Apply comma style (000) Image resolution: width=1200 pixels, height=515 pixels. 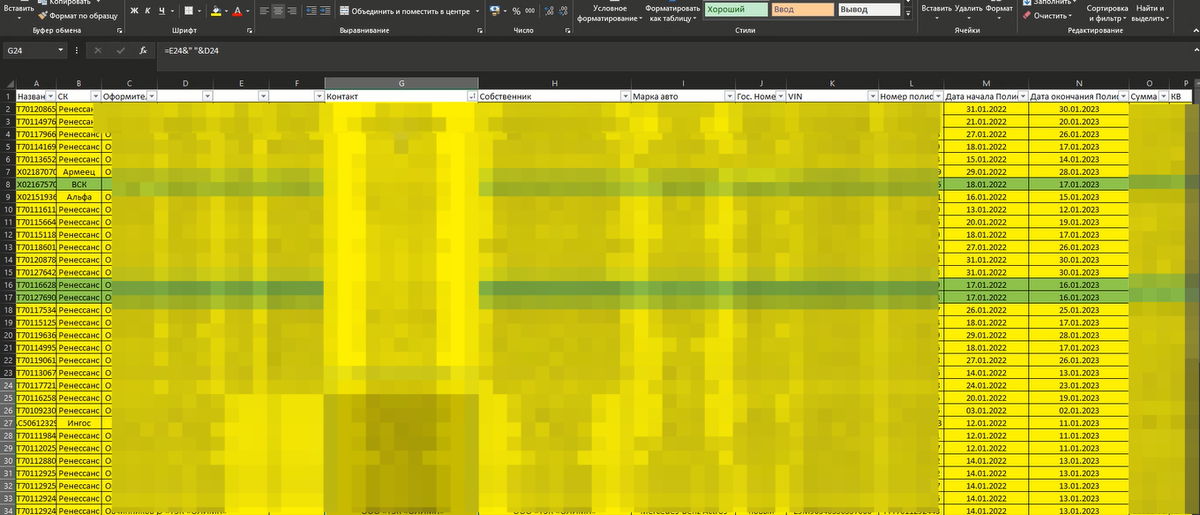click(530, 11)
